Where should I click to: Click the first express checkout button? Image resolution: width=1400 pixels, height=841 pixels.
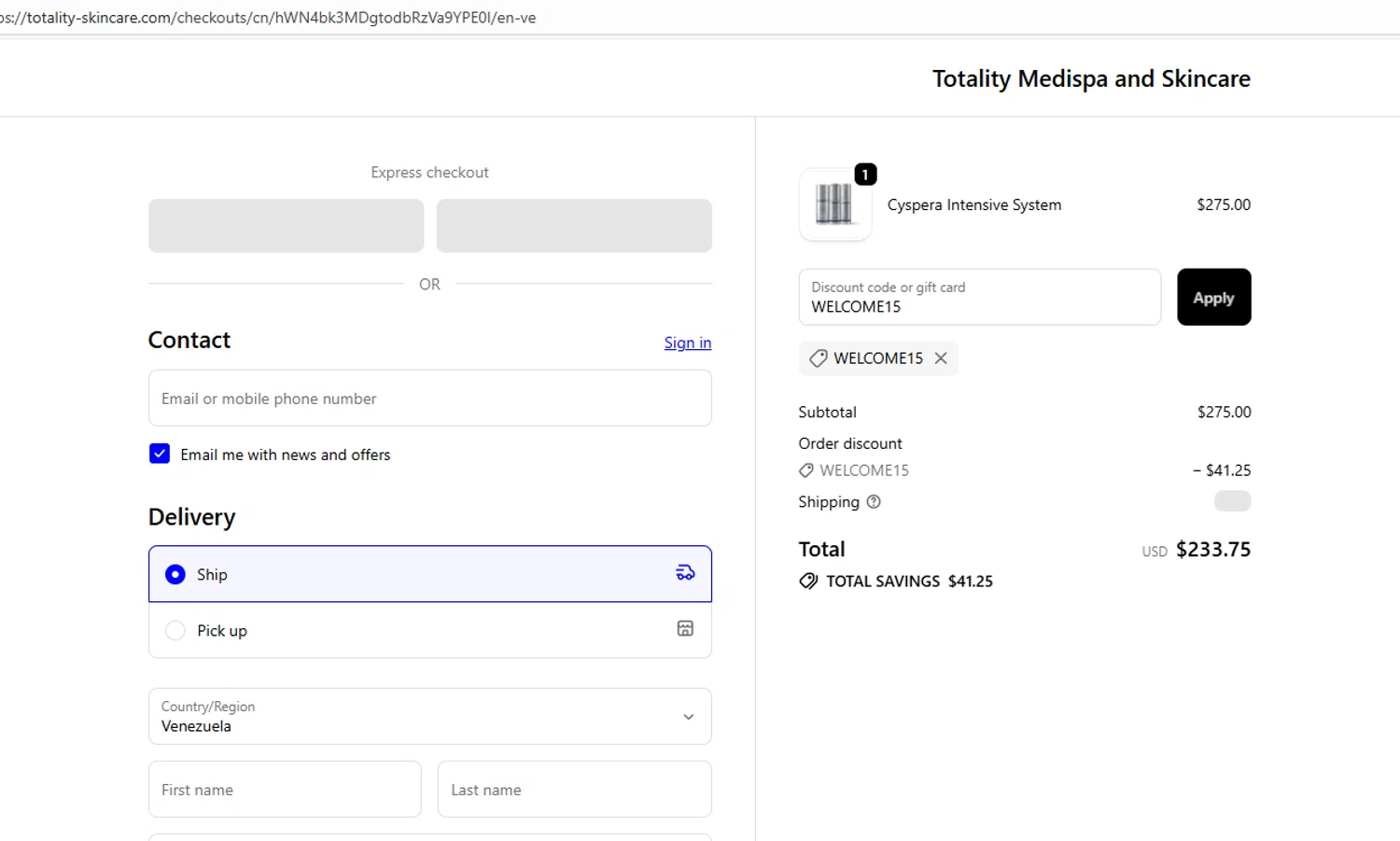pos(286,225)
